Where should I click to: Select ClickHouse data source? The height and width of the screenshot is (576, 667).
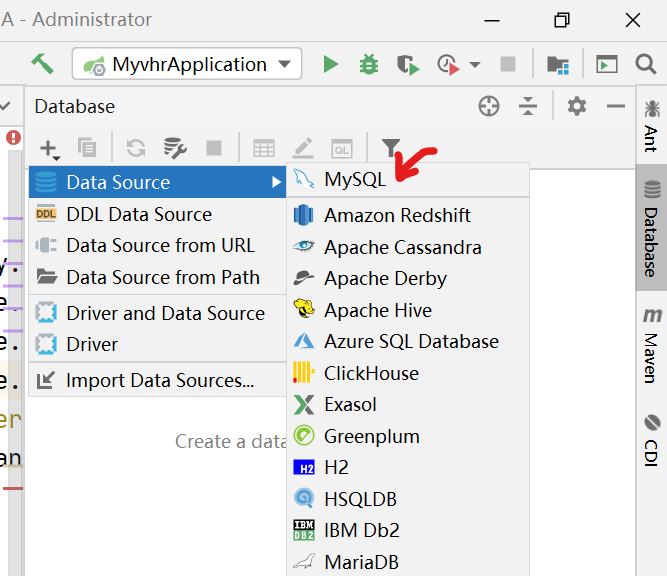coord(408,373)
